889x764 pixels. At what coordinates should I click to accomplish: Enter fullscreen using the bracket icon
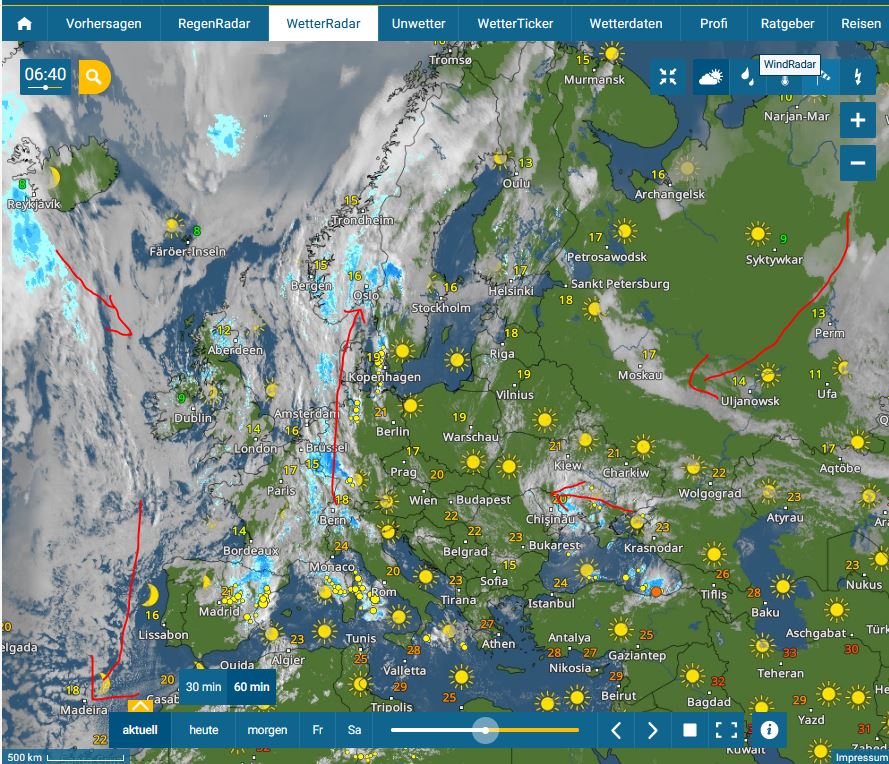tap(726, 730)
